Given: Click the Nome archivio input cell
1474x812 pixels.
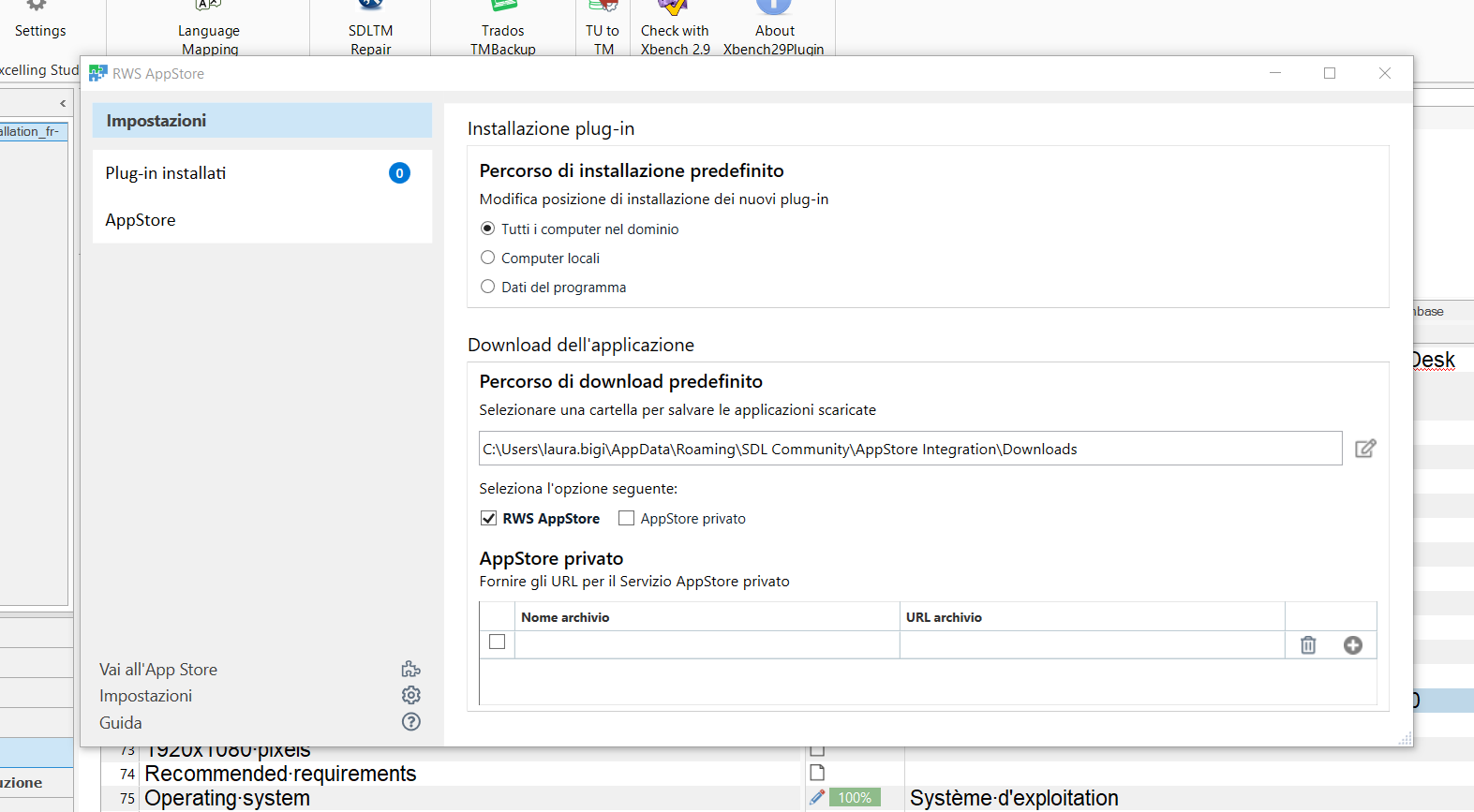Looking at the screenshot, I should tap(707, 644).
